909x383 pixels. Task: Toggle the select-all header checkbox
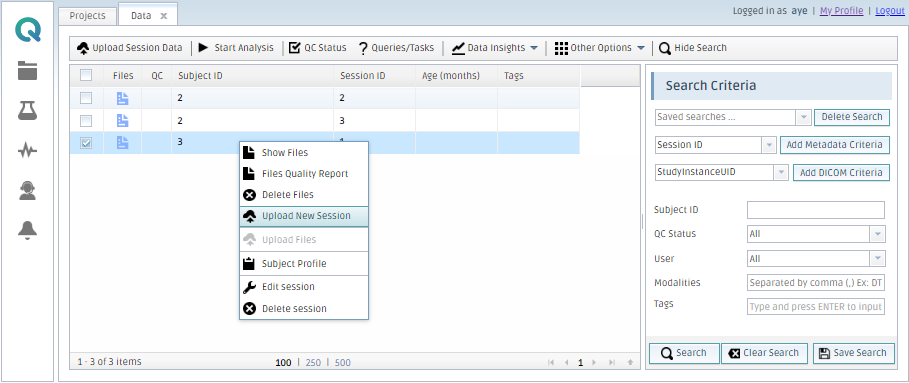pos(86,75)
